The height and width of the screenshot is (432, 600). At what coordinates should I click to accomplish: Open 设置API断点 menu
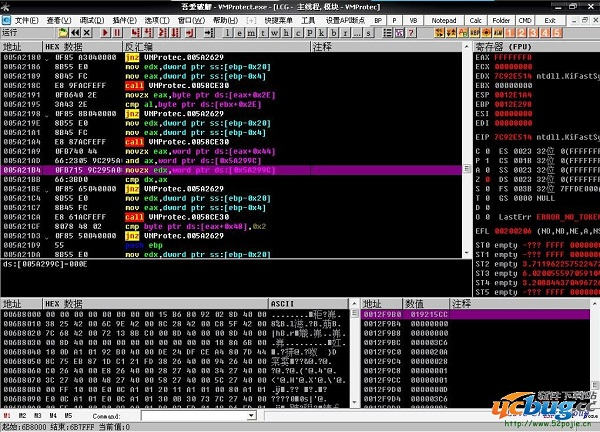346,20
